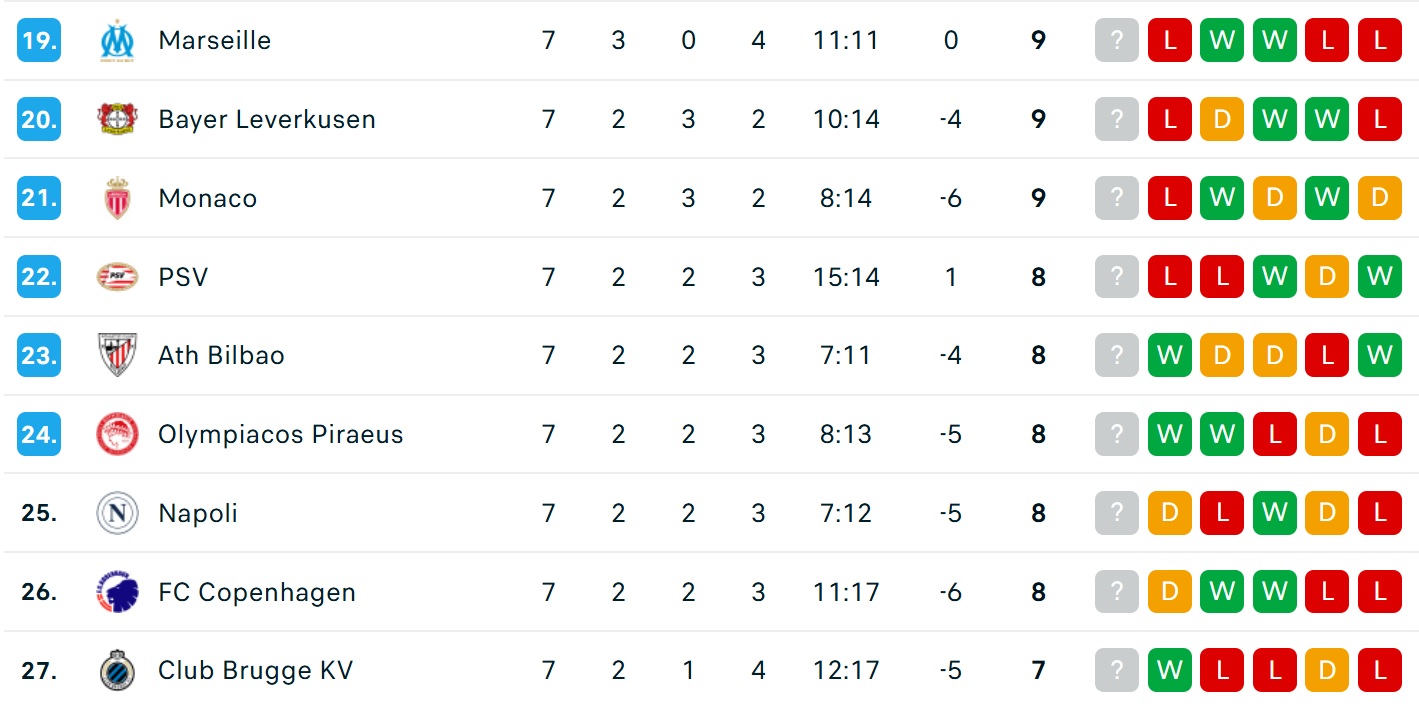This screenshot has height=708, width=1419.
Task: Click the Club Brugge KV crest
Action: (117, 671)
